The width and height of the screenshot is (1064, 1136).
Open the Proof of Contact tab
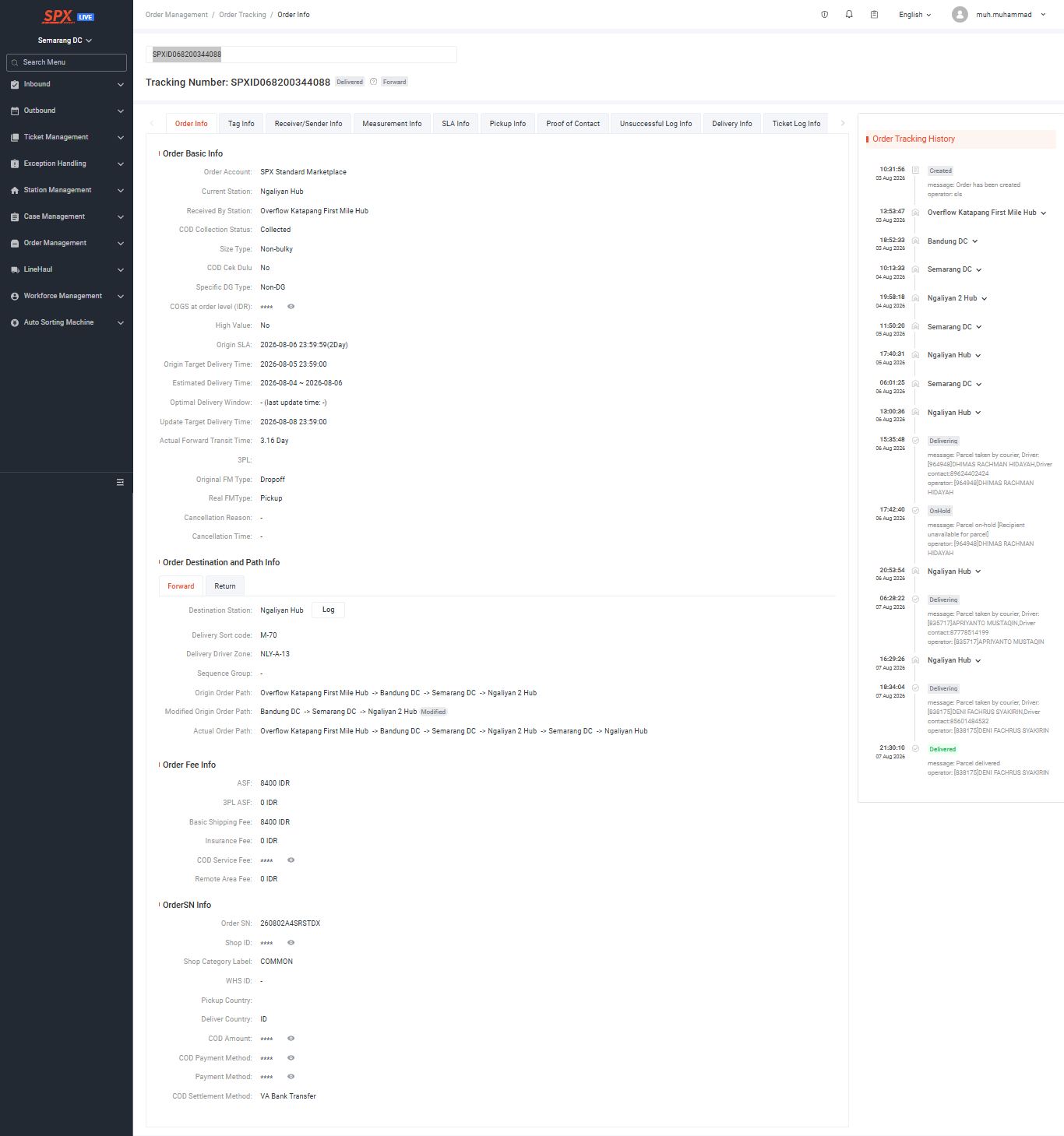pos(573,124)
